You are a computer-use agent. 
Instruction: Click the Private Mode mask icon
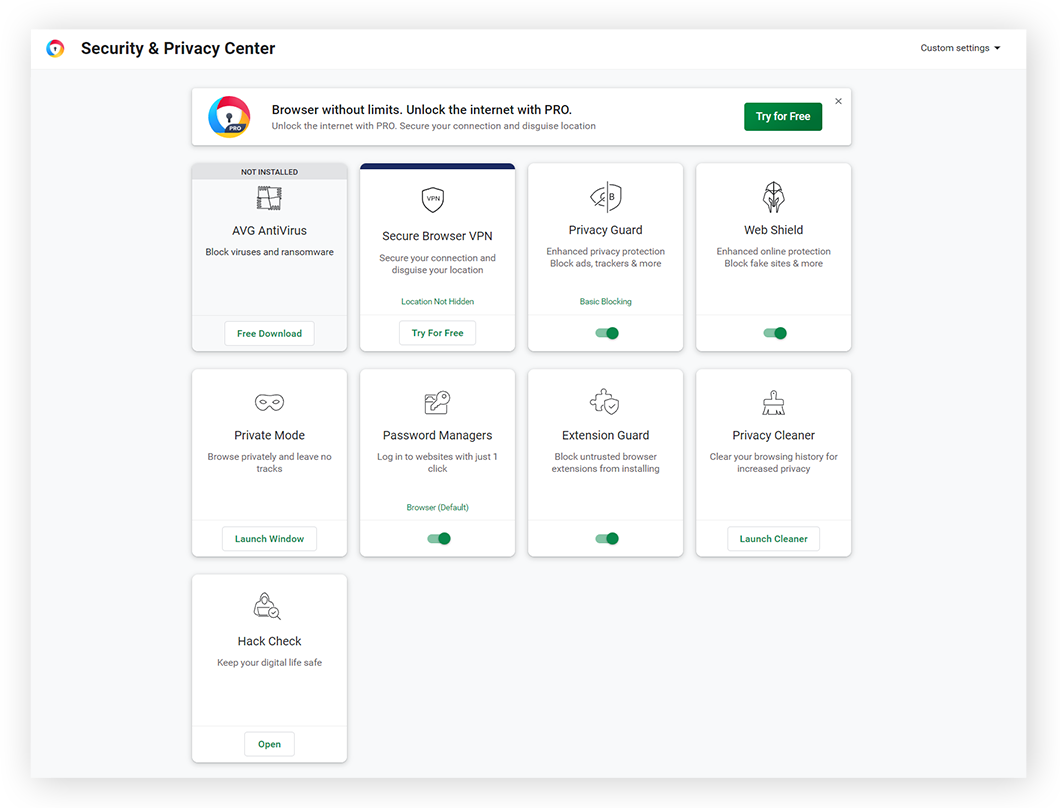[269, 402]
